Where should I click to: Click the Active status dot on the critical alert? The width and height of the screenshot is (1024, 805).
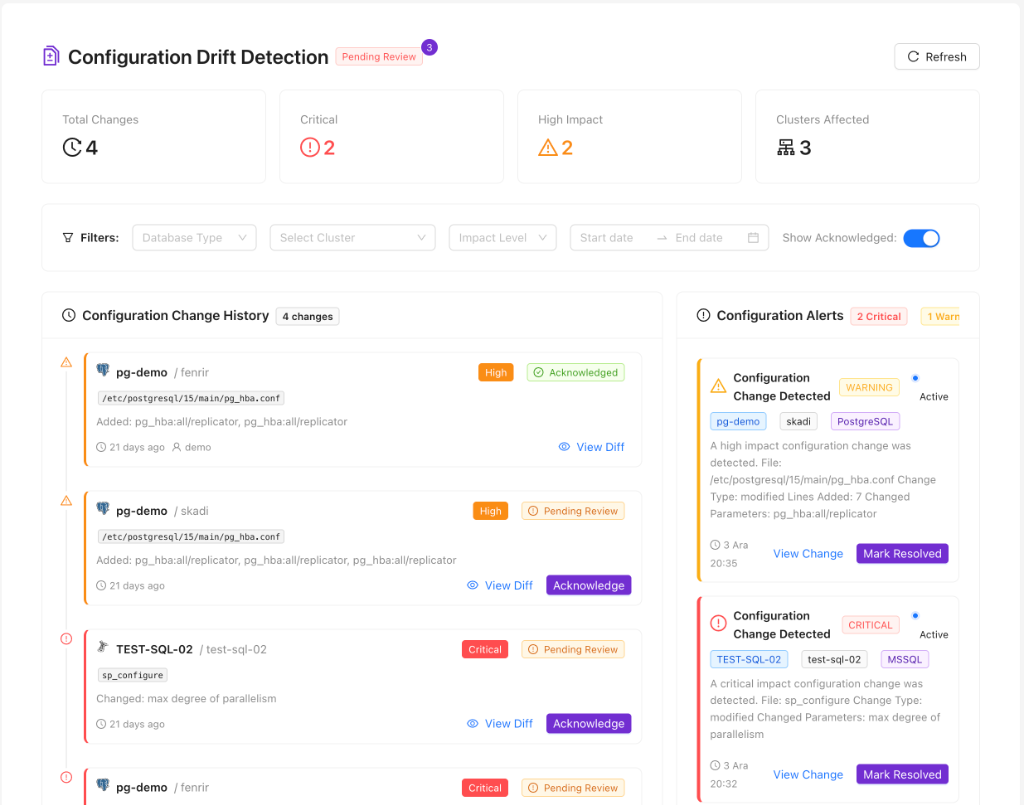click(x=916, y=616)
